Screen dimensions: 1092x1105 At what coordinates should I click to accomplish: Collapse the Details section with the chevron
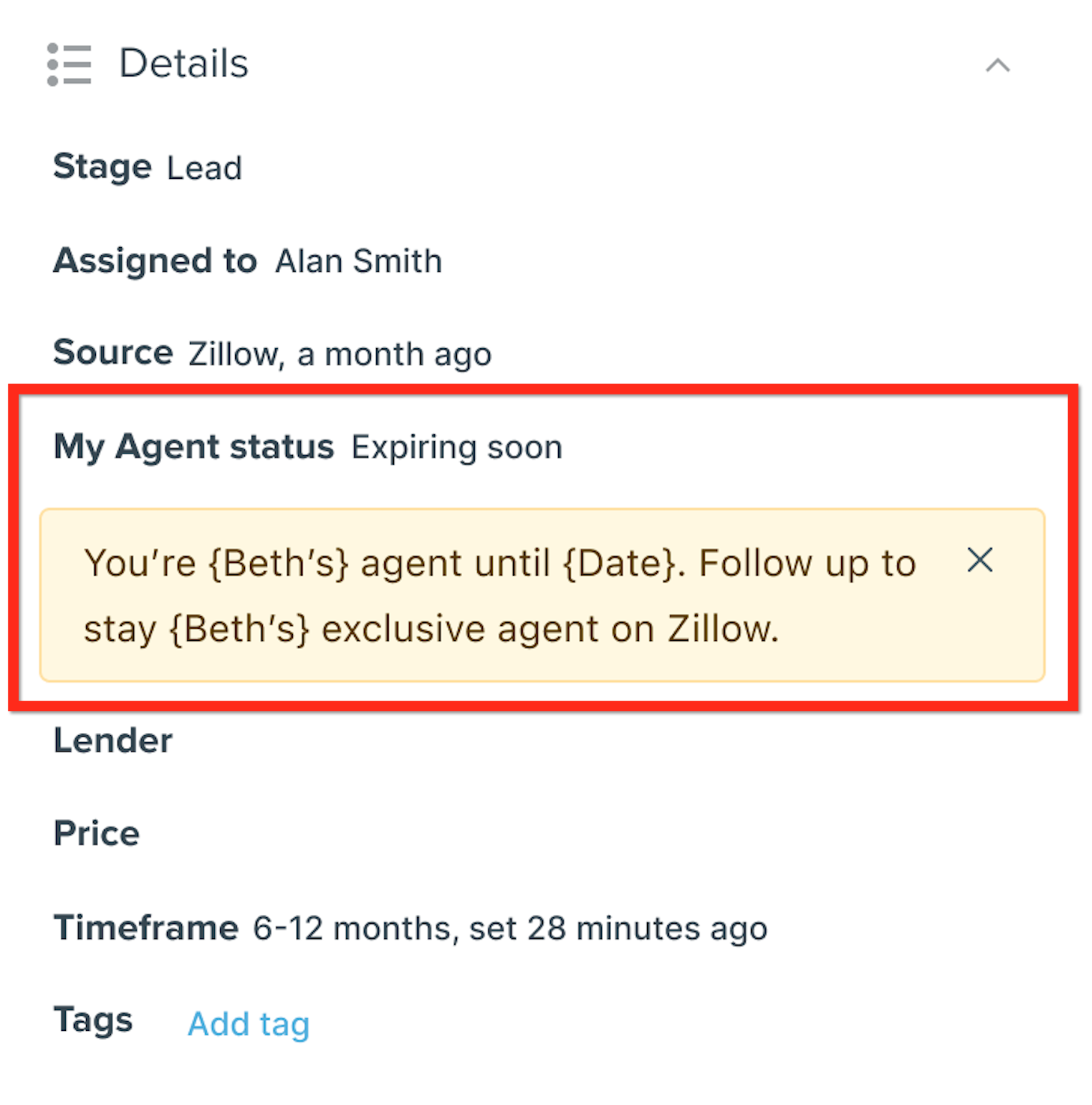[x=997, y=66]
